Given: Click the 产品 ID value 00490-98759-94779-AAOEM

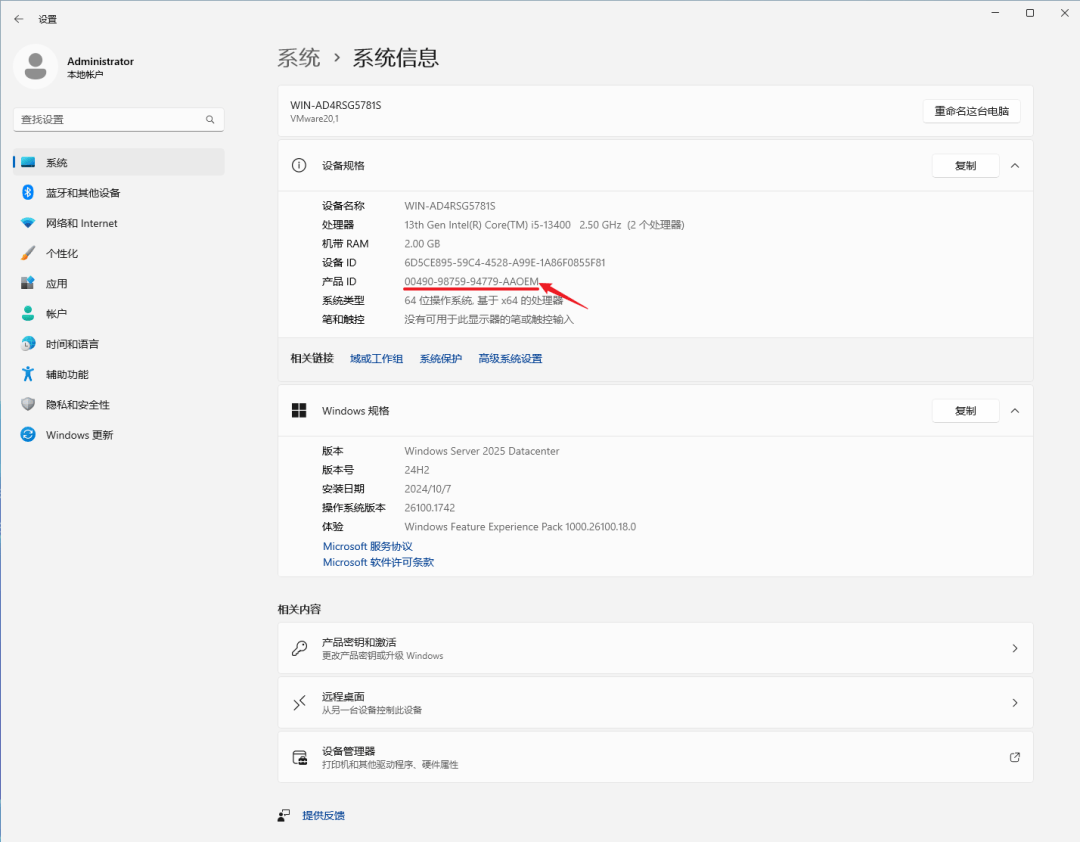Looking at the screenshot, I should click(x=471, y=281).
